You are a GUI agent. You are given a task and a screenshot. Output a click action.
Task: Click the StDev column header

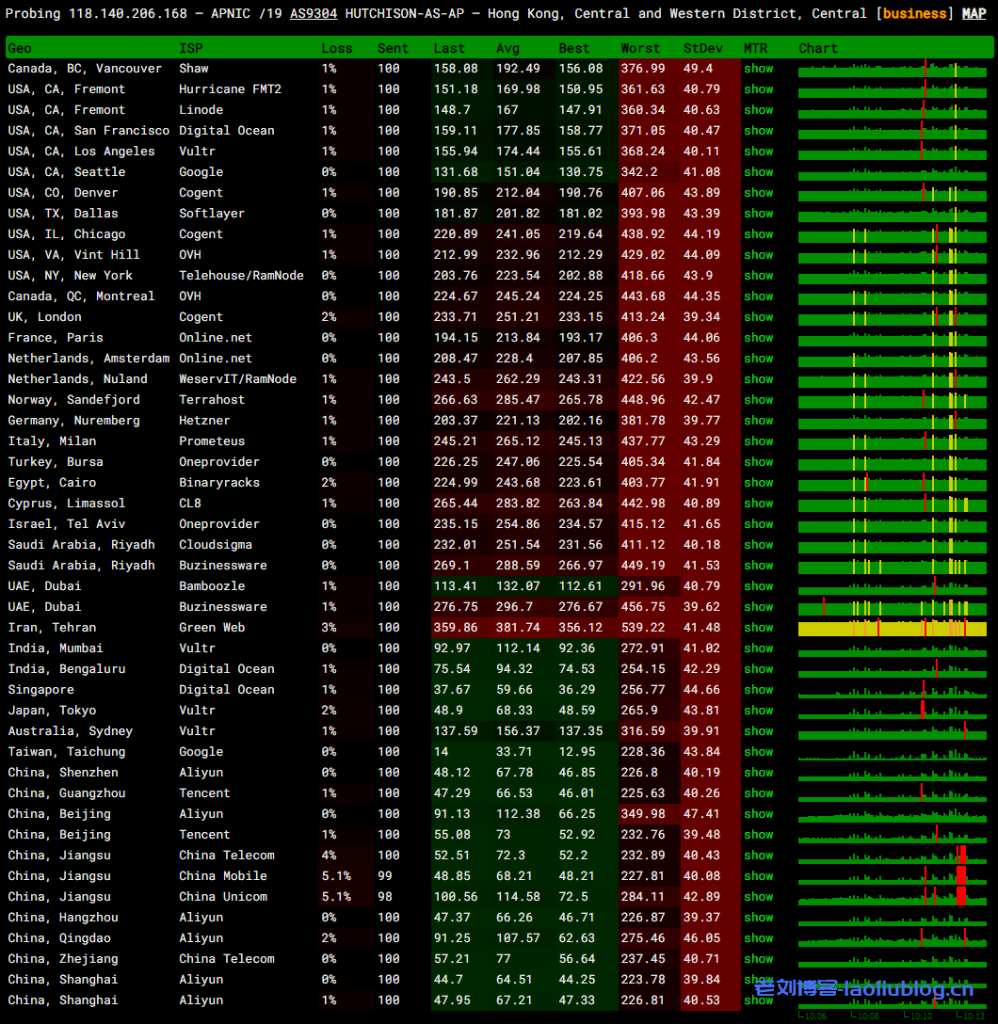[x=705, y=48]
